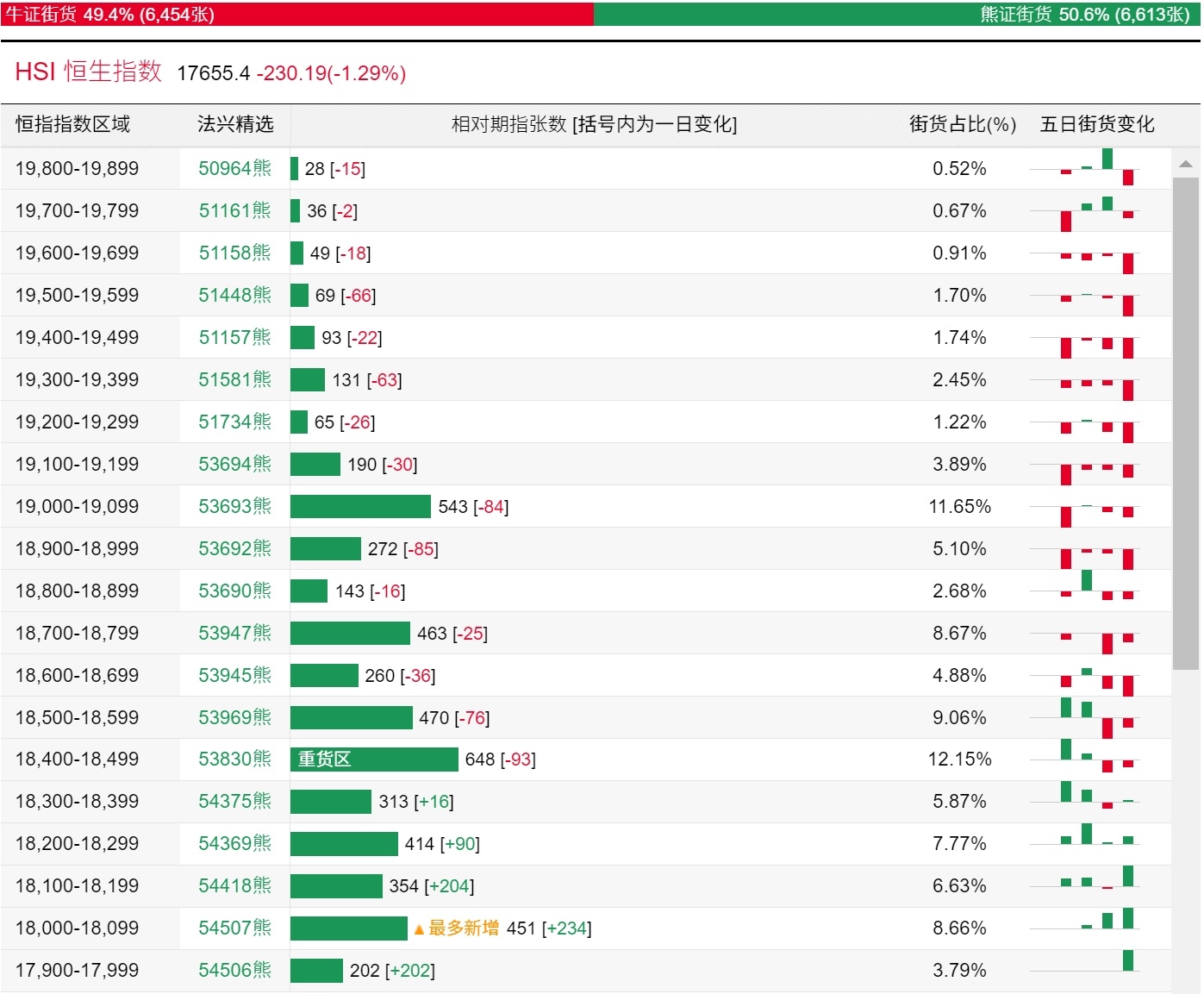Open warrant link 50964熊
The height and width of the screenshot is (994, 1204).
(234, 169)
